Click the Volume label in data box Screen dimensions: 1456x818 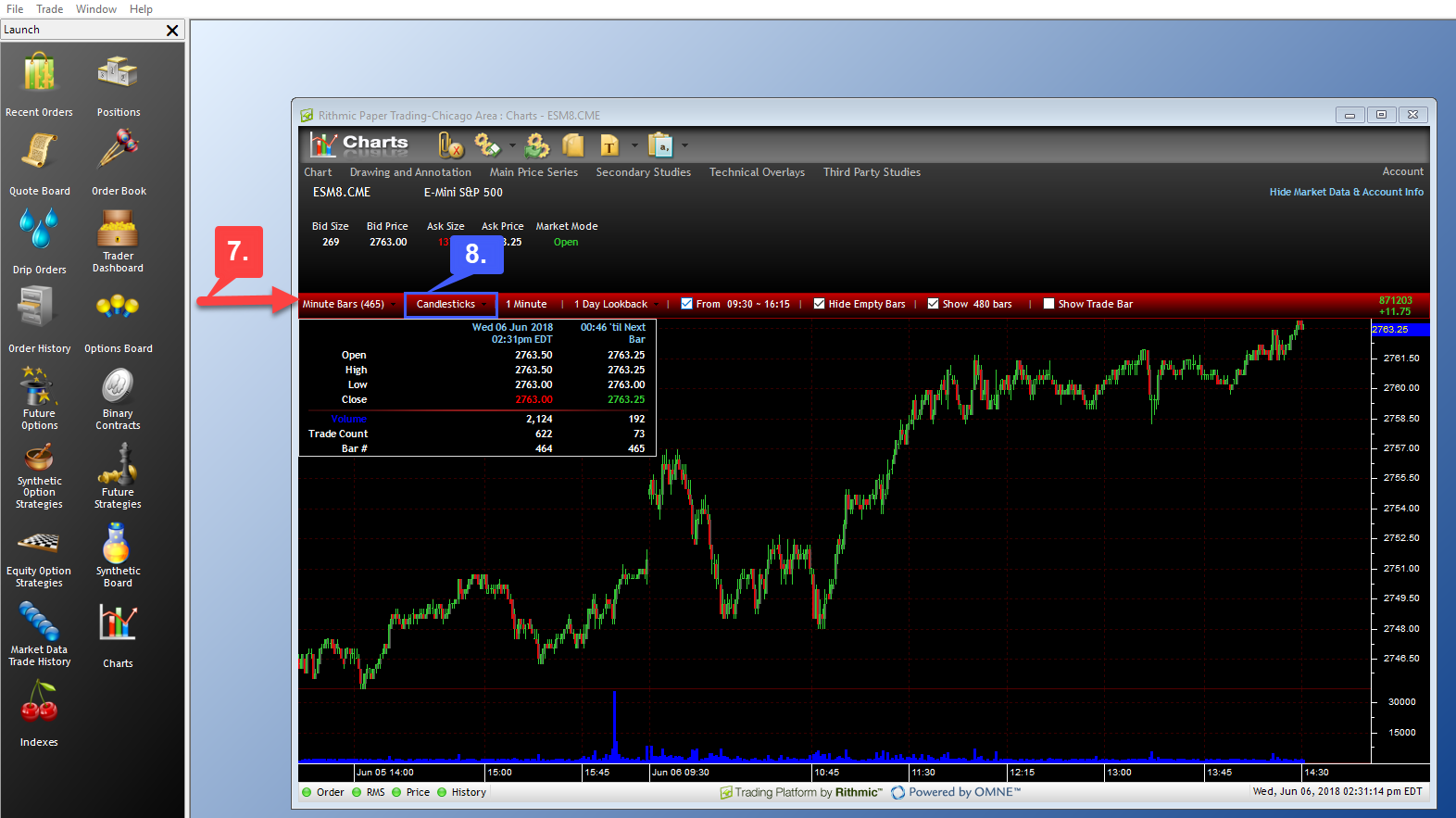pyautogui.click(x=349, y=419)
